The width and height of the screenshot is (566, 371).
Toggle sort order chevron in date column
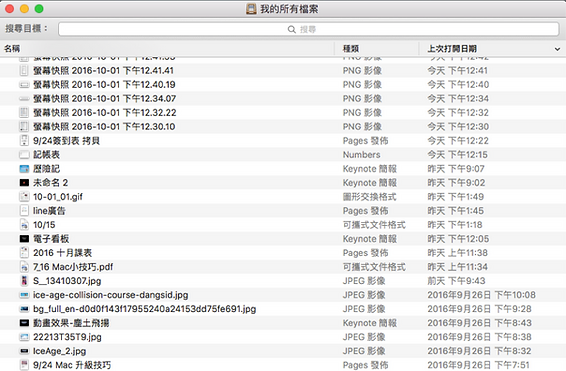[557, 49]
